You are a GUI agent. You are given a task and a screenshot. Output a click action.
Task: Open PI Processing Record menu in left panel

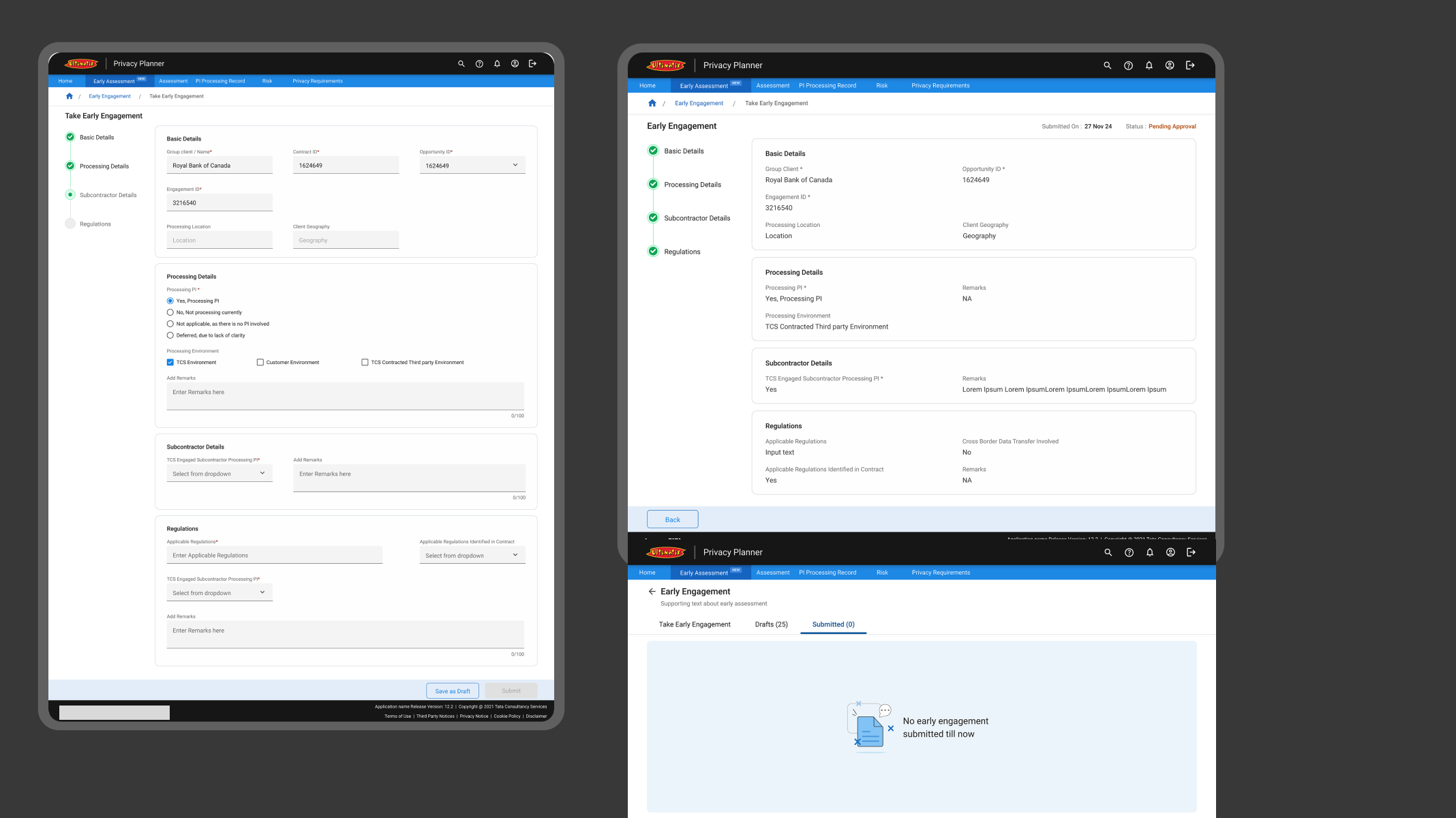(x=219, y=81)
